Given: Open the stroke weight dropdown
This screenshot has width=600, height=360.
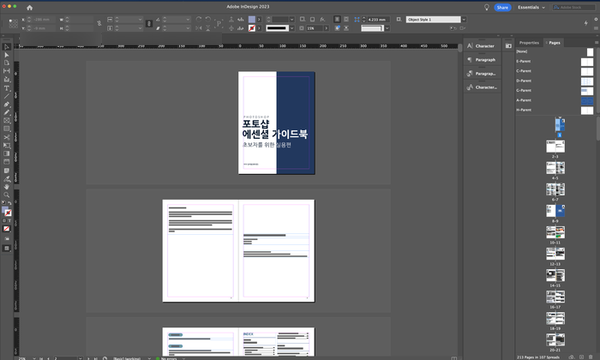Looking at the screenshot, I should 292,19.
